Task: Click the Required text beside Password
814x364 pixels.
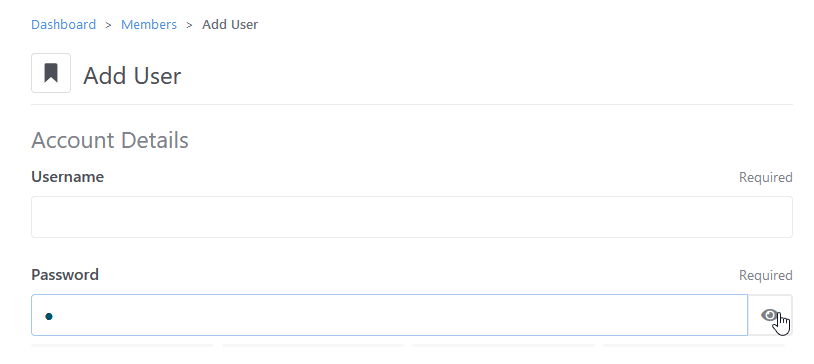Action: pyautogui.click(x=766, y=275)
